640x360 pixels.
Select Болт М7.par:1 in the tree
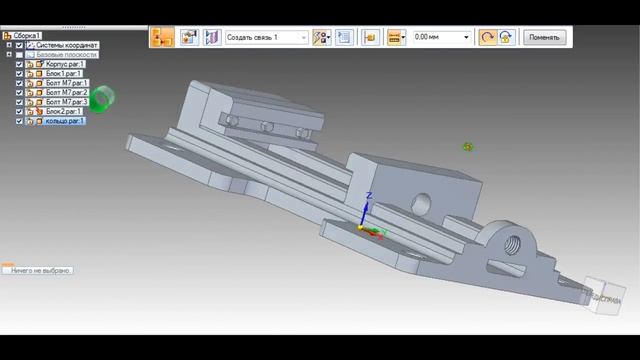[67, 83]
